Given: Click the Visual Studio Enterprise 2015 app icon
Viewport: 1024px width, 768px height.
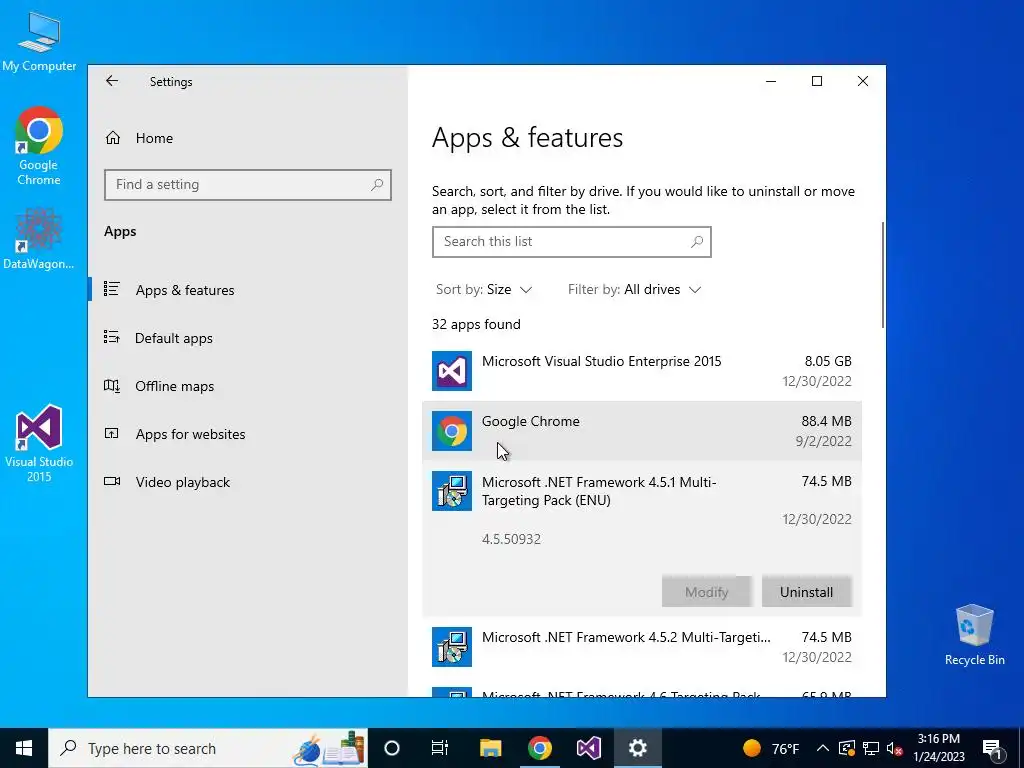Looking at the screenshot, I should point(451,371).
